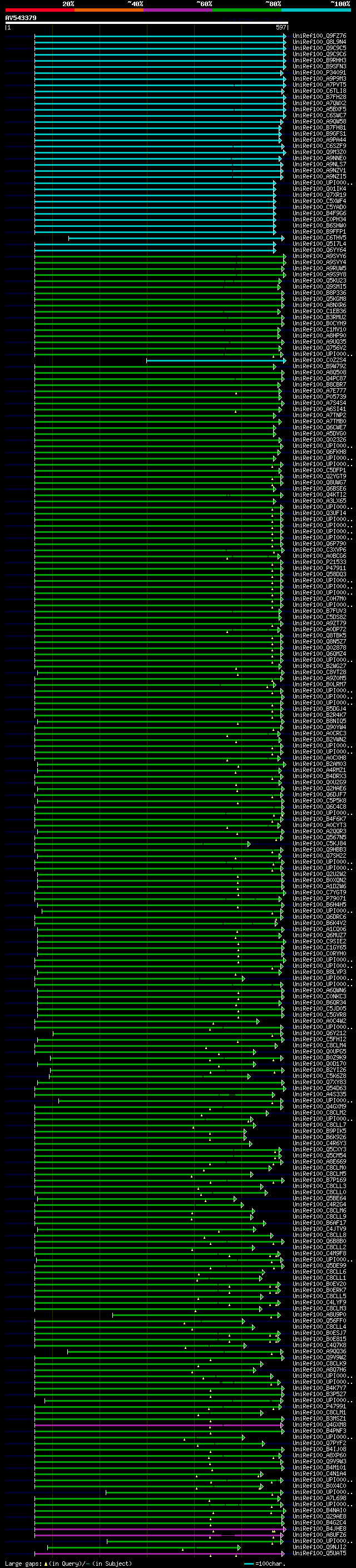
Task: Click the UniRef100_Q6YY64 label
Action: (x=319, y=250)
